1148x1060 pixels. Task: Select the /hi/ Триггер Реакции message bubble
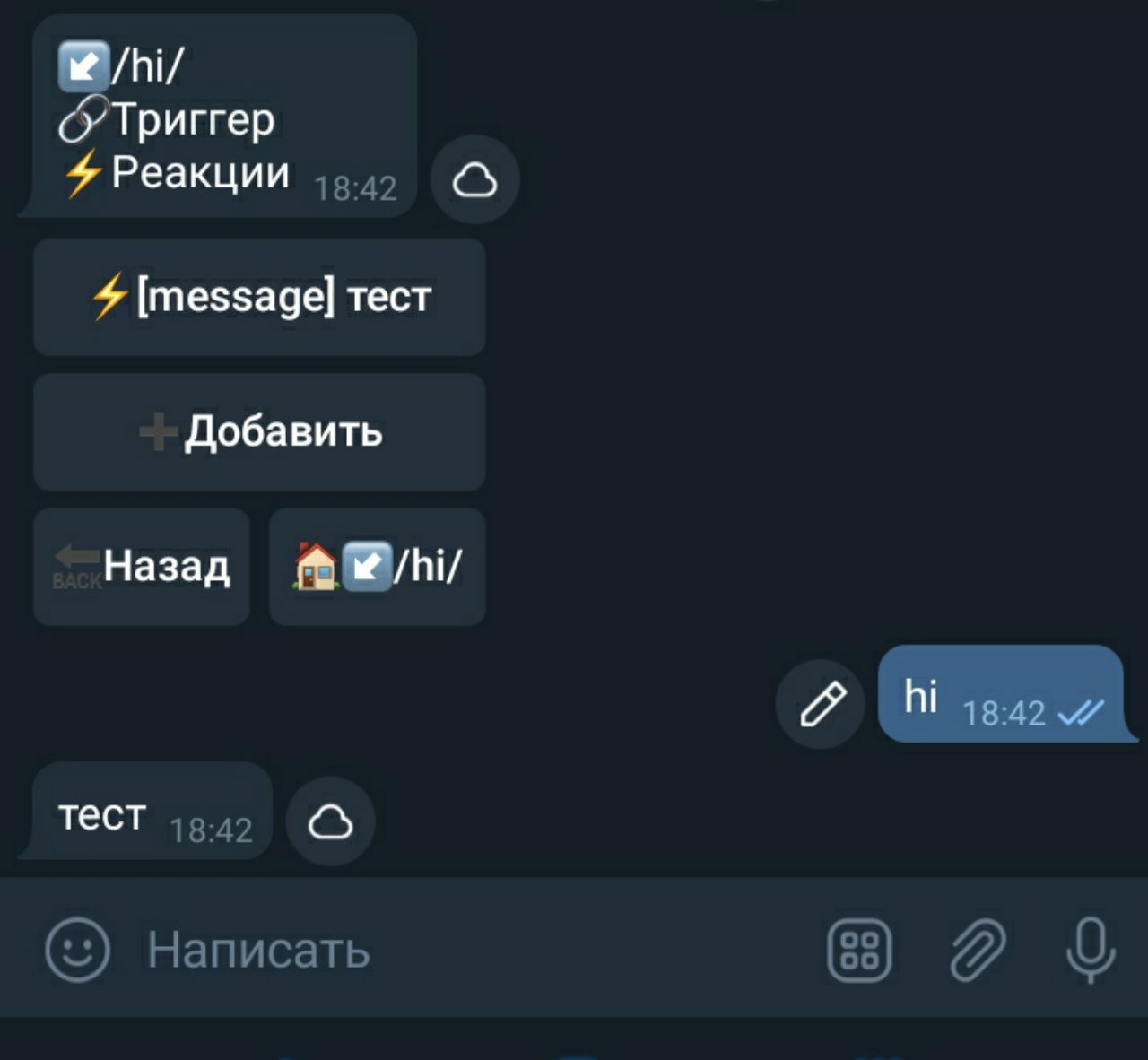tap(218, 116)
